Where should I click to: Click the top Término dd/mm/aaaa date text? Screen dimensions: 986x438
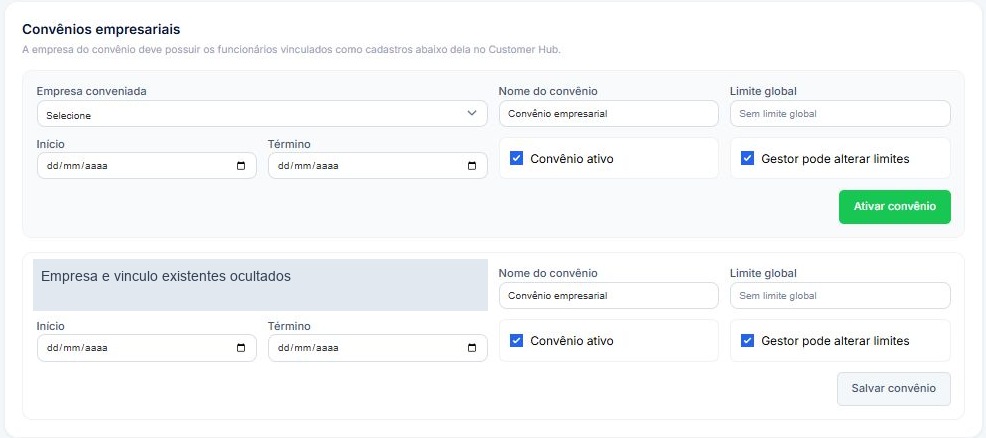308,167
